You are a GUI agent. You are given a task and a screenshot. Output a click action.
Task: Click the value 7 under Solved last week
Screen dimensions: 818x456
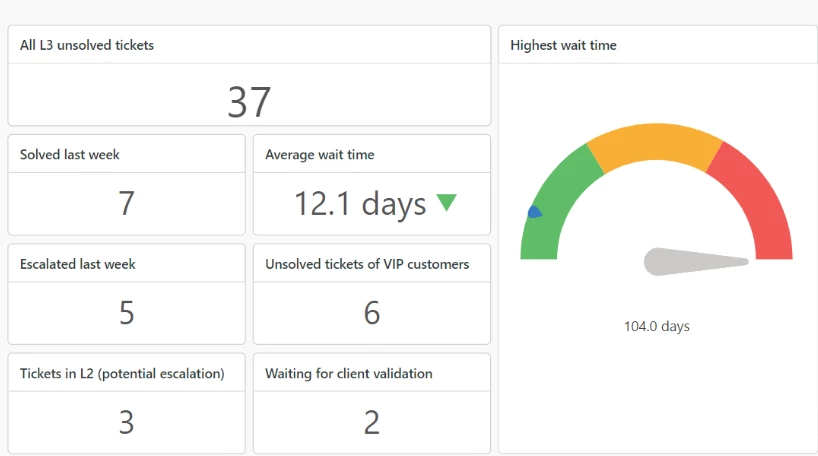(x=126, y=203)
